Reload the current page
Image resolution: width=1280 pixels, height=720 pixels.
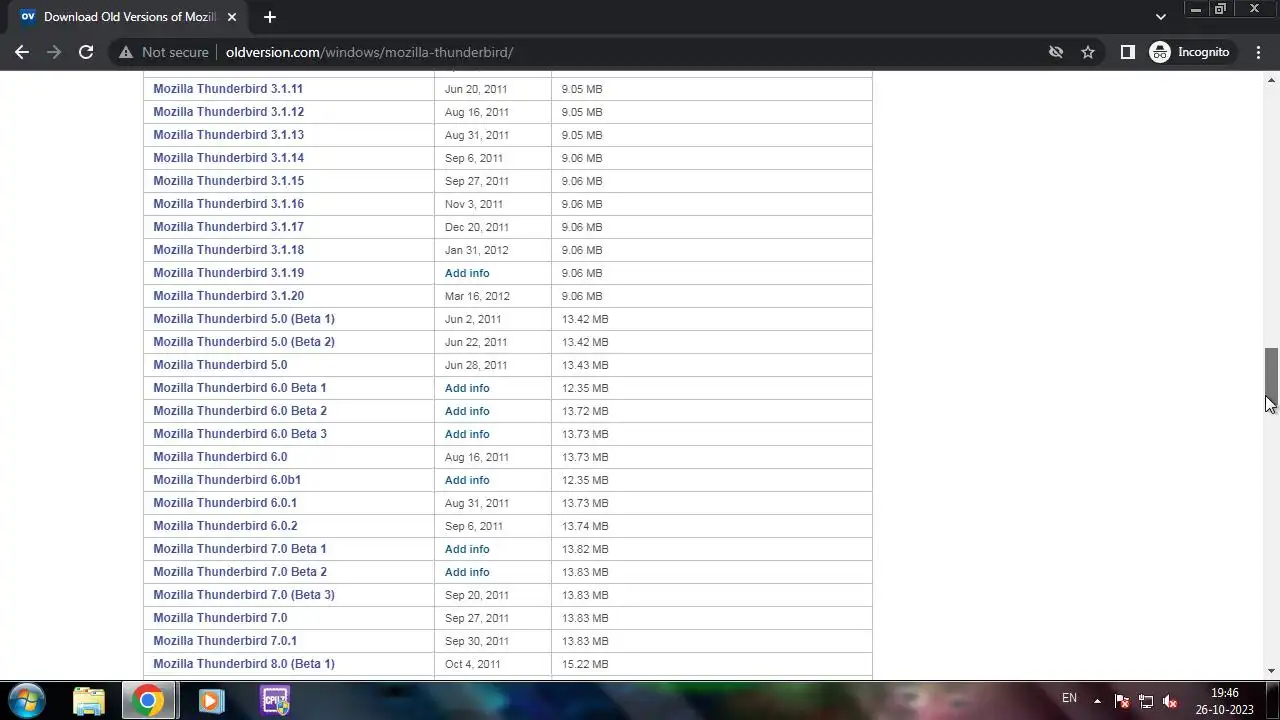[x=86, y=52]
